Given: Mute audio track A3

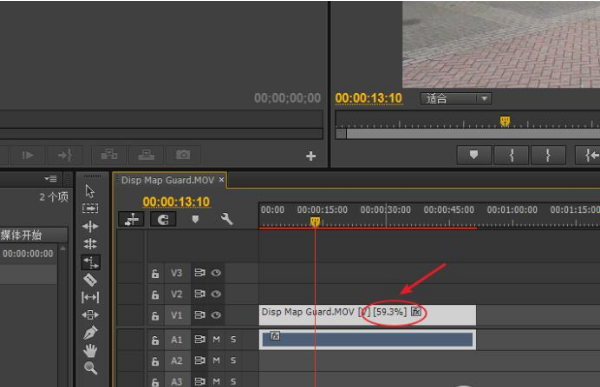Looking at the screenshot, I should 216,381.
